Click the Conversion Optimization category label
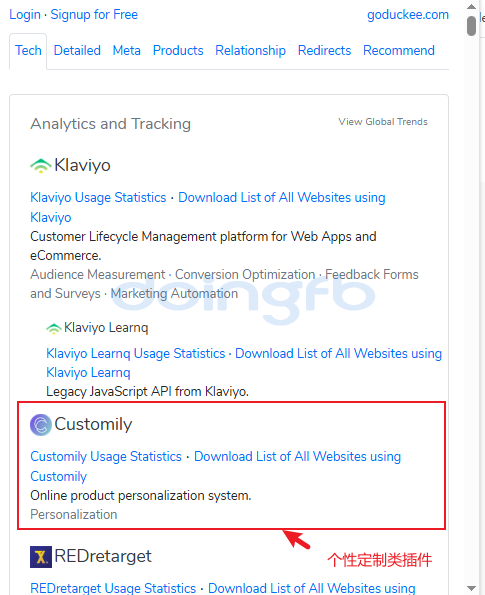Viewport: 485px width, 595px height. 245,274
